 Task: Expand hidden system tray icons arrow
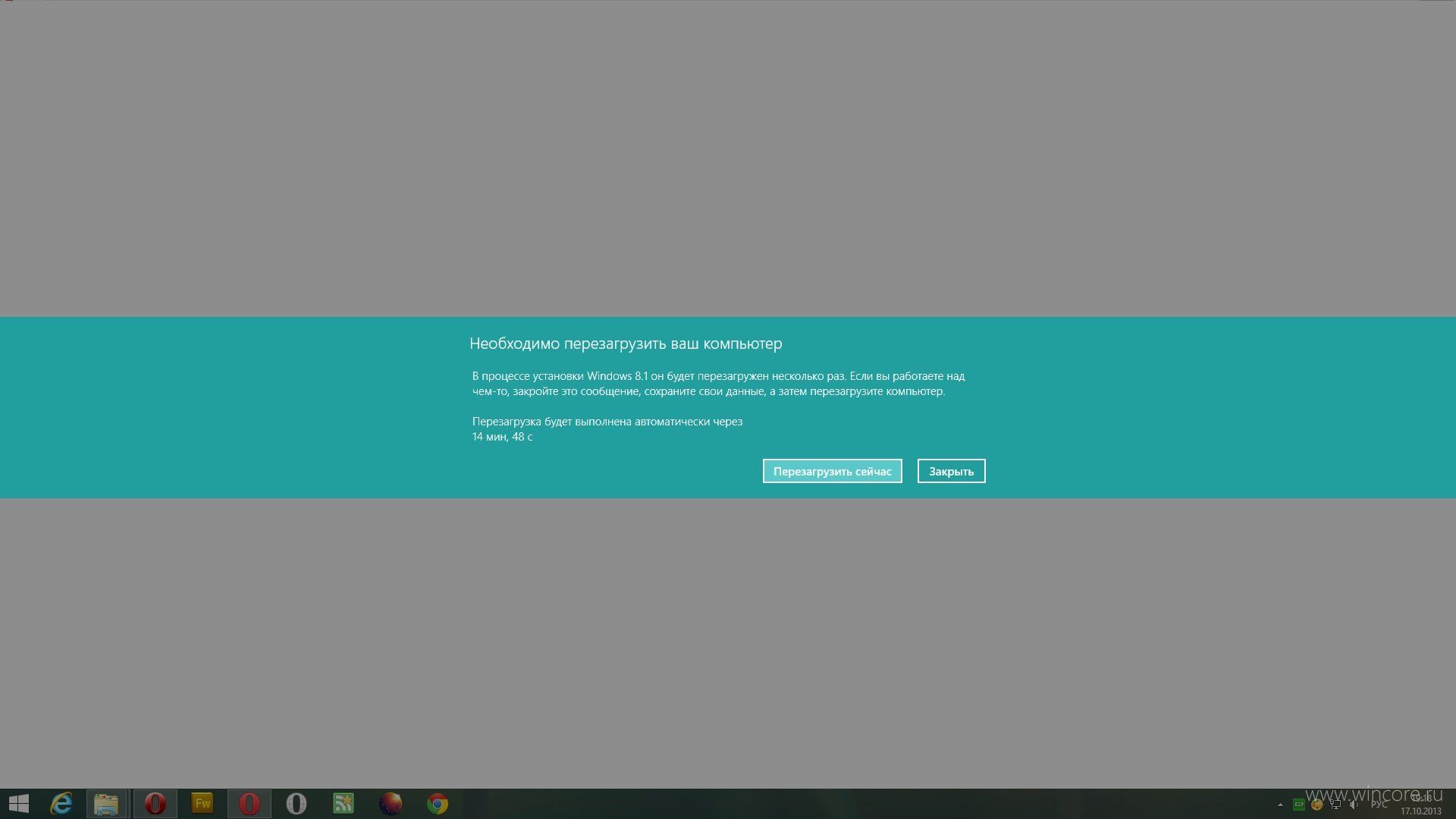(x=1280, y=805)
